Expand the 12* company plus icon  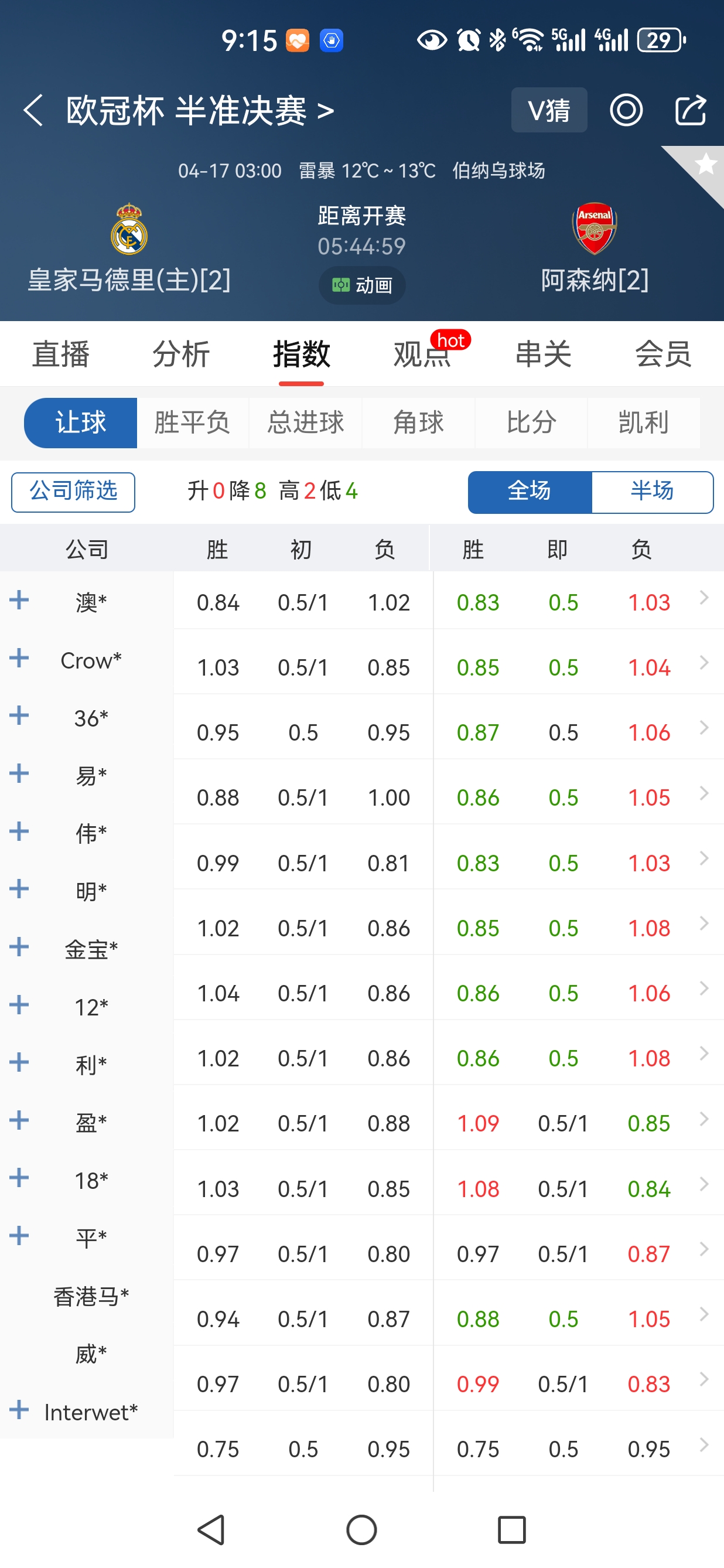click(x=19, y=1005)
